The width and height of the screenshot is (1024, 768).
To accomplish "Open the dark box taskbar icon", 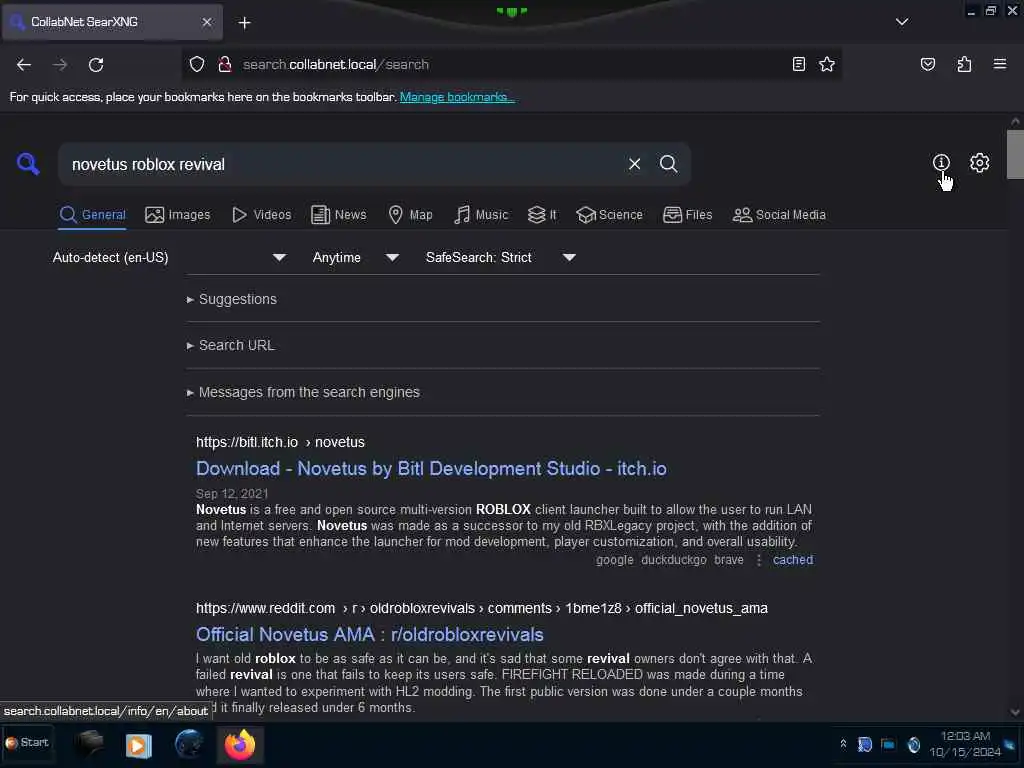I will 89,744.
